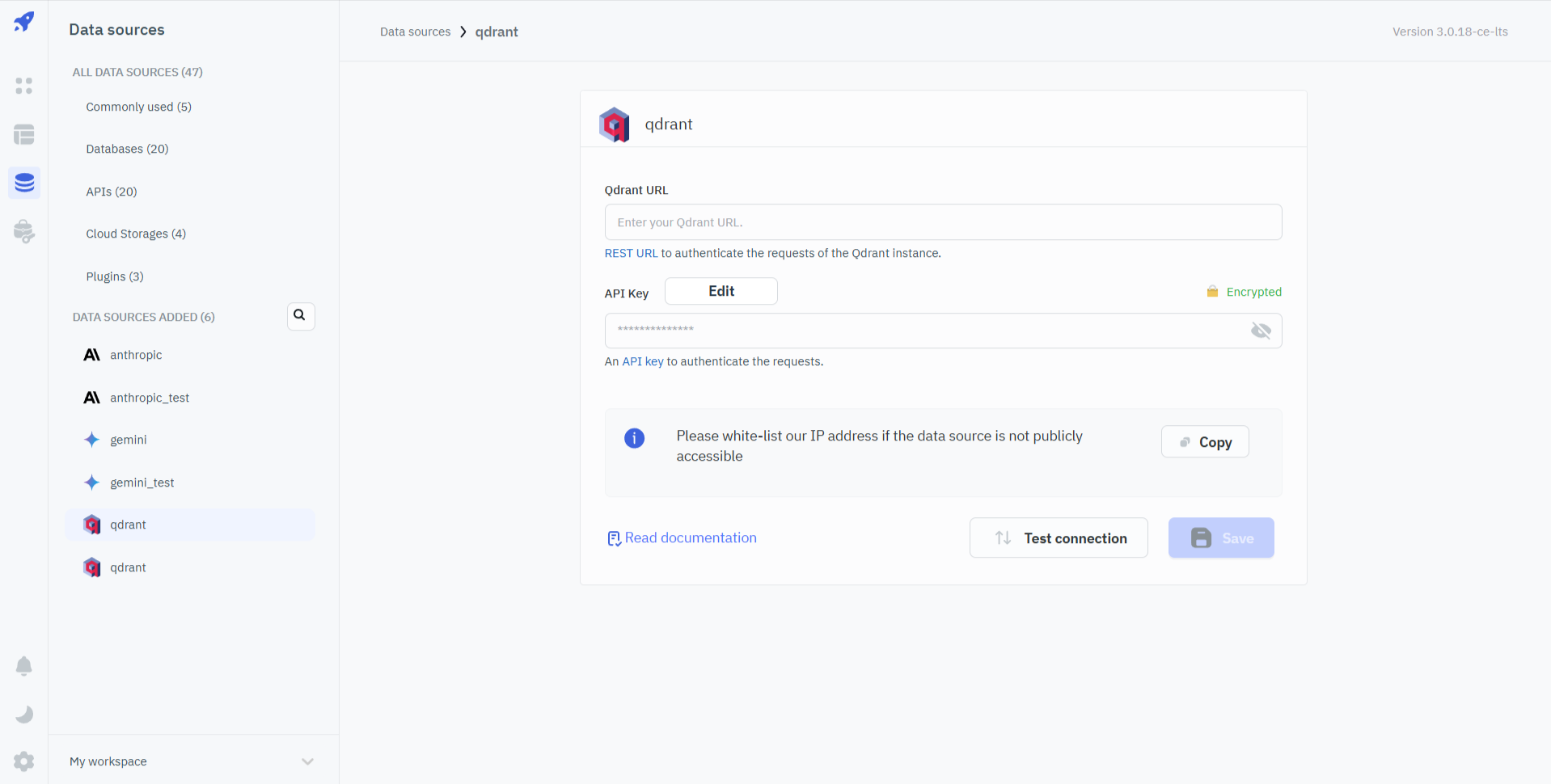Select Databases (20) category
This screenshot has height=784, width=1551.
coord(127,149)
